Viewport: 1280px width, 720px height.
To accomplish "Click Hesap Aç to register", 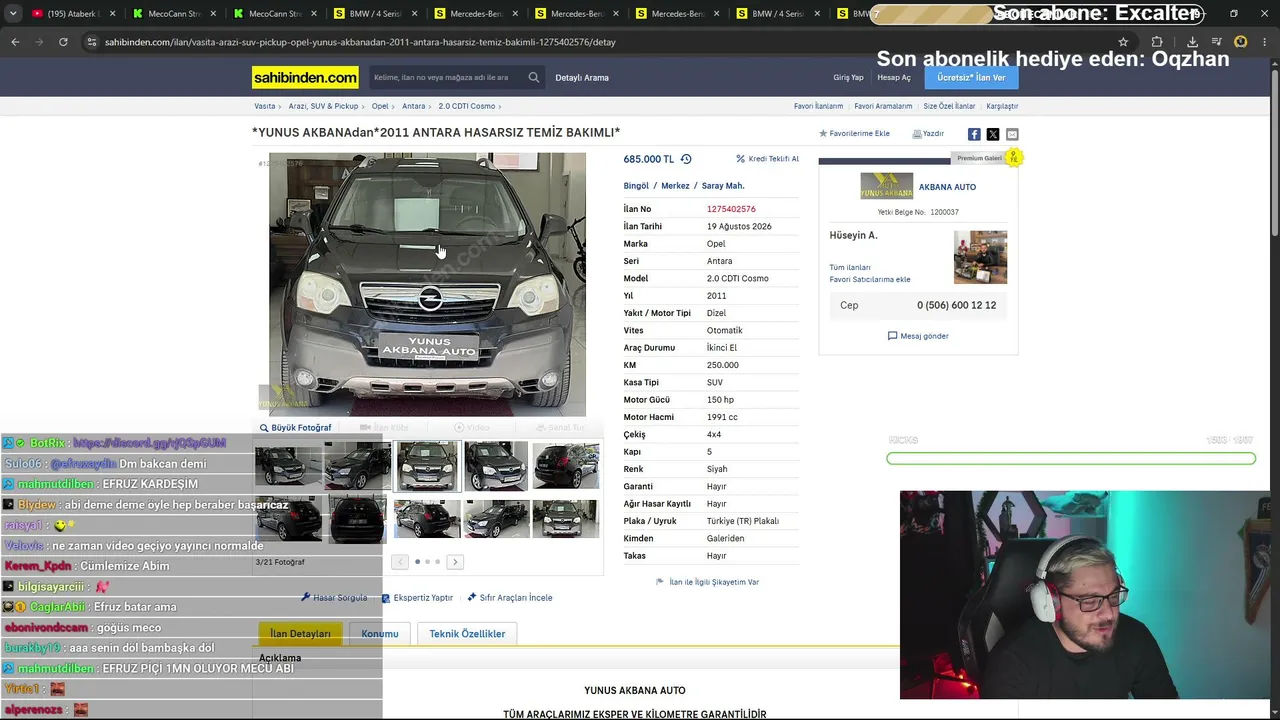I will pos(894,78).
